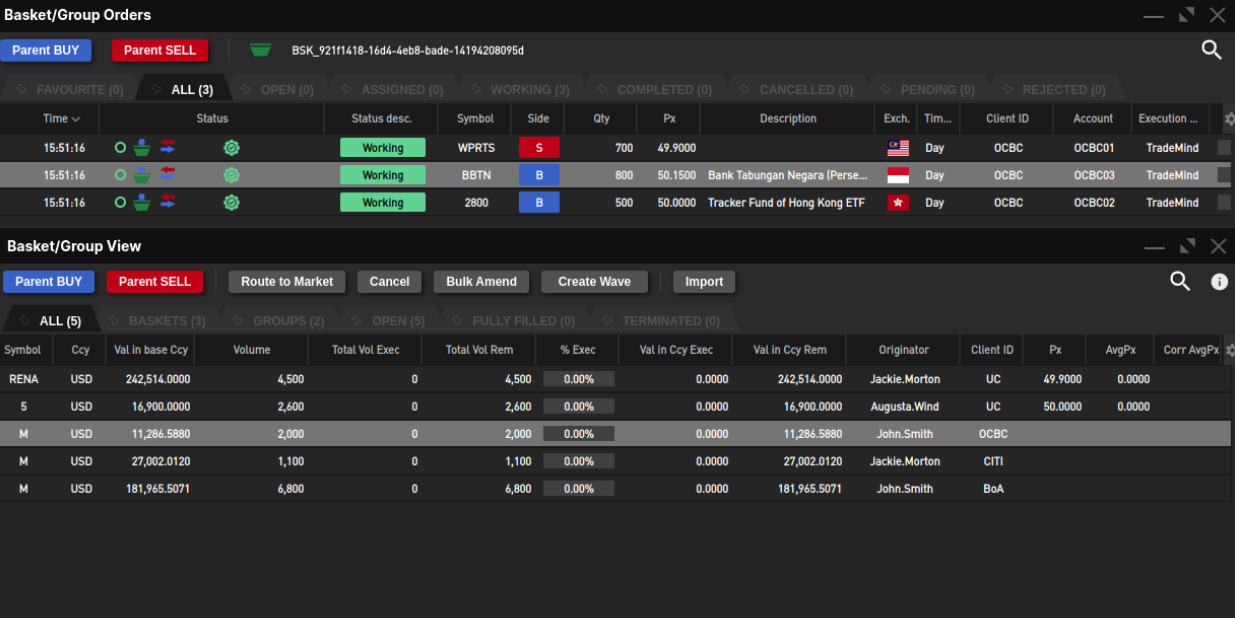Open search in Basket/Group View panel
Screen dimensions: 1235x618
click(x=1180, y=282)
